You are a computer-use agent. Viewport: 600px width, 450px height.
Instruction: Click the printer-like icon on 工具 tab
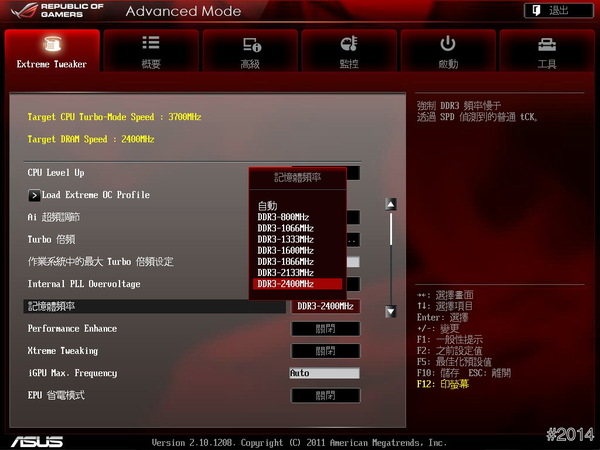(547, 44)
